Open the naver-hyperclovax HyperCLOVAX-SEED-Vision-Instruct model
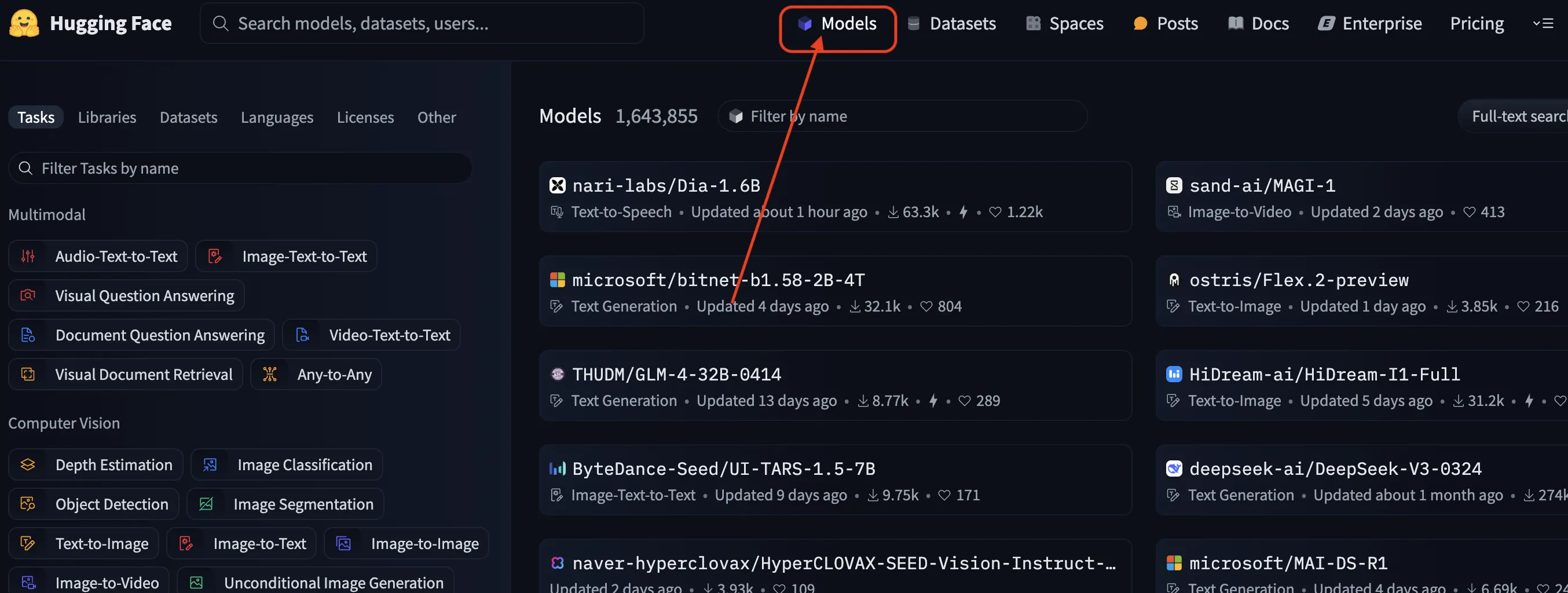The image size is (1568, 593). click(x=835, y=566)
